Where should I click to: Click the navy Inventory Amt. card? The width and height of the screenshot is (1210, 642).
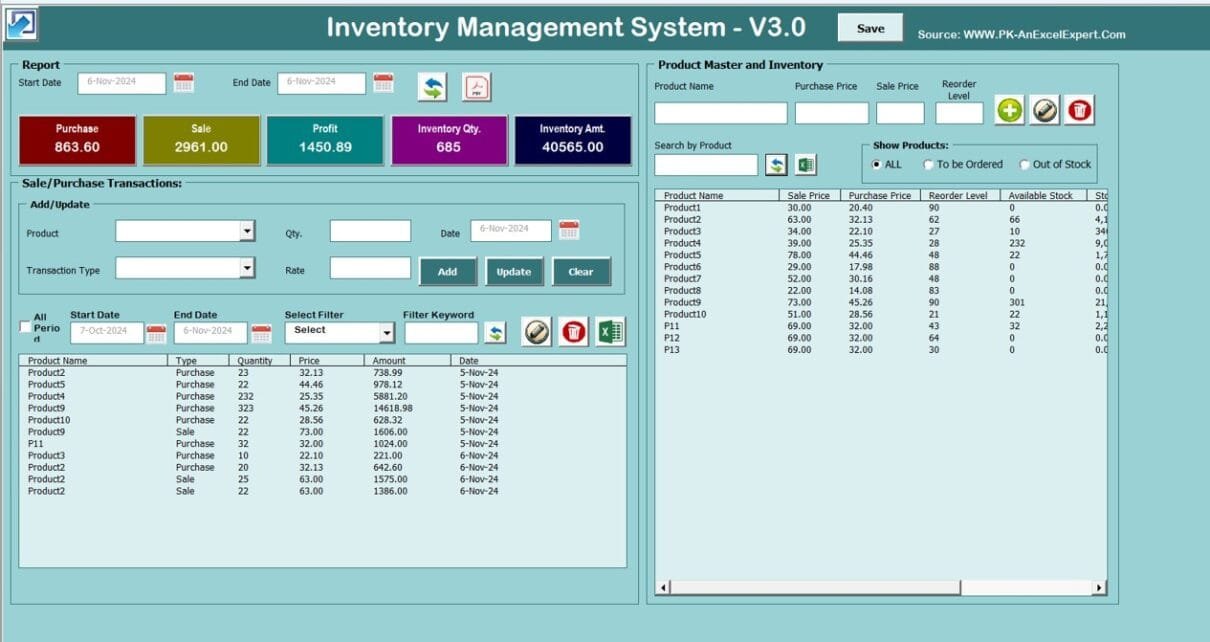[573, 140]
